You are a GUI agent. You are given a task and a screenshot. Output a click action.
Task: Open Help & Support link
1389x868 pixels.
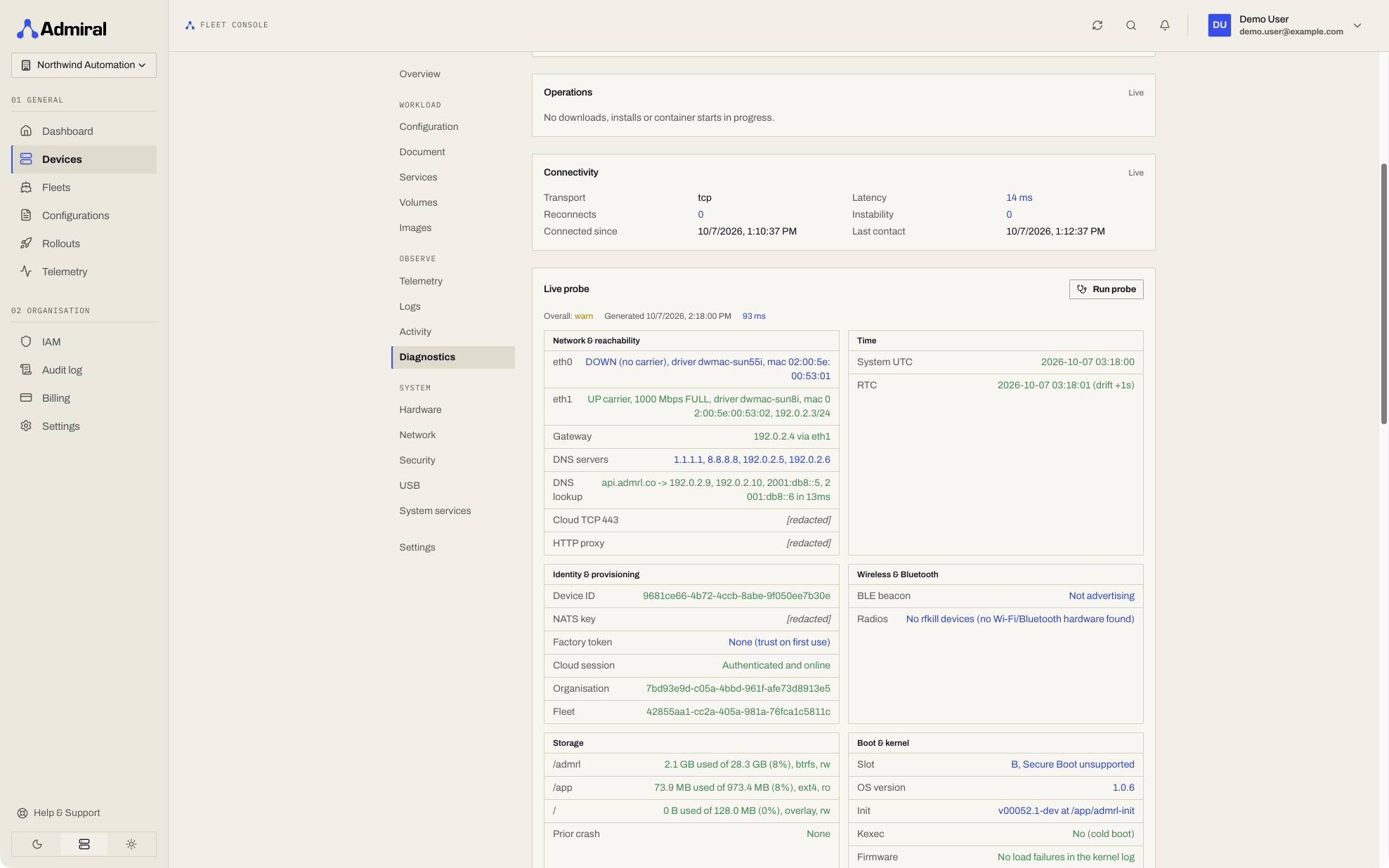(x=59, y=813)
